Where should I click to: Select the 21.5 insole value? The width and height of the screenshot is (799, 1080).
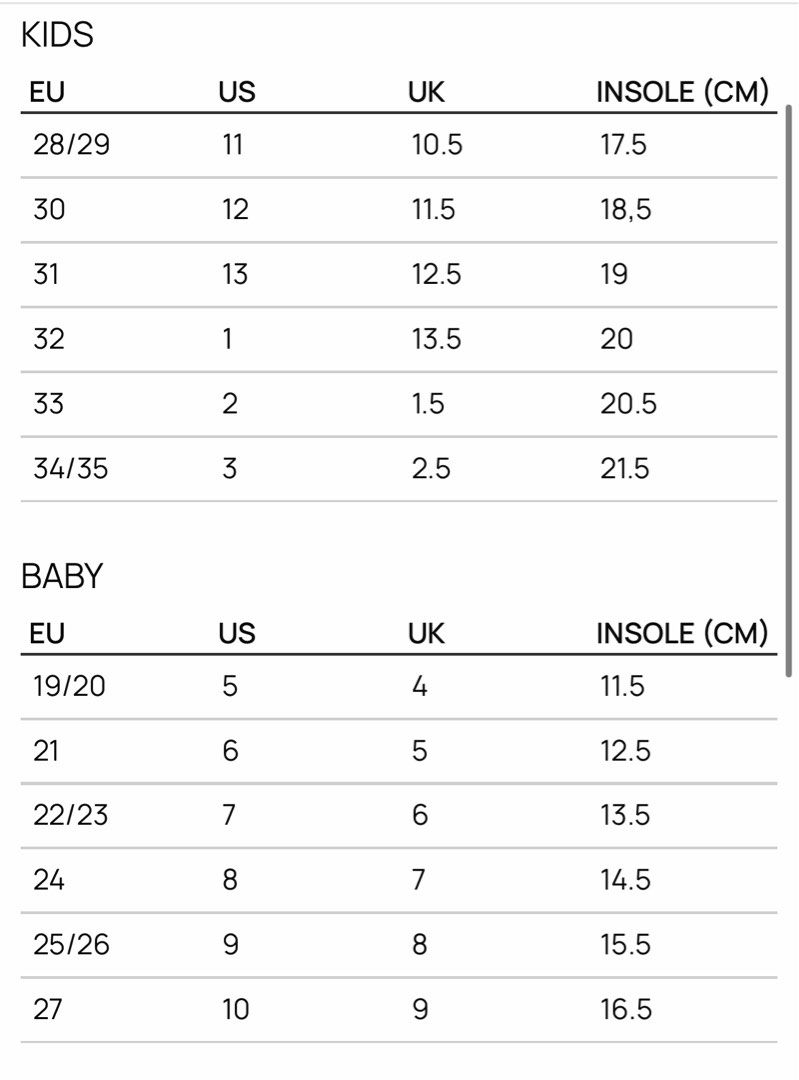coord(625,468)
